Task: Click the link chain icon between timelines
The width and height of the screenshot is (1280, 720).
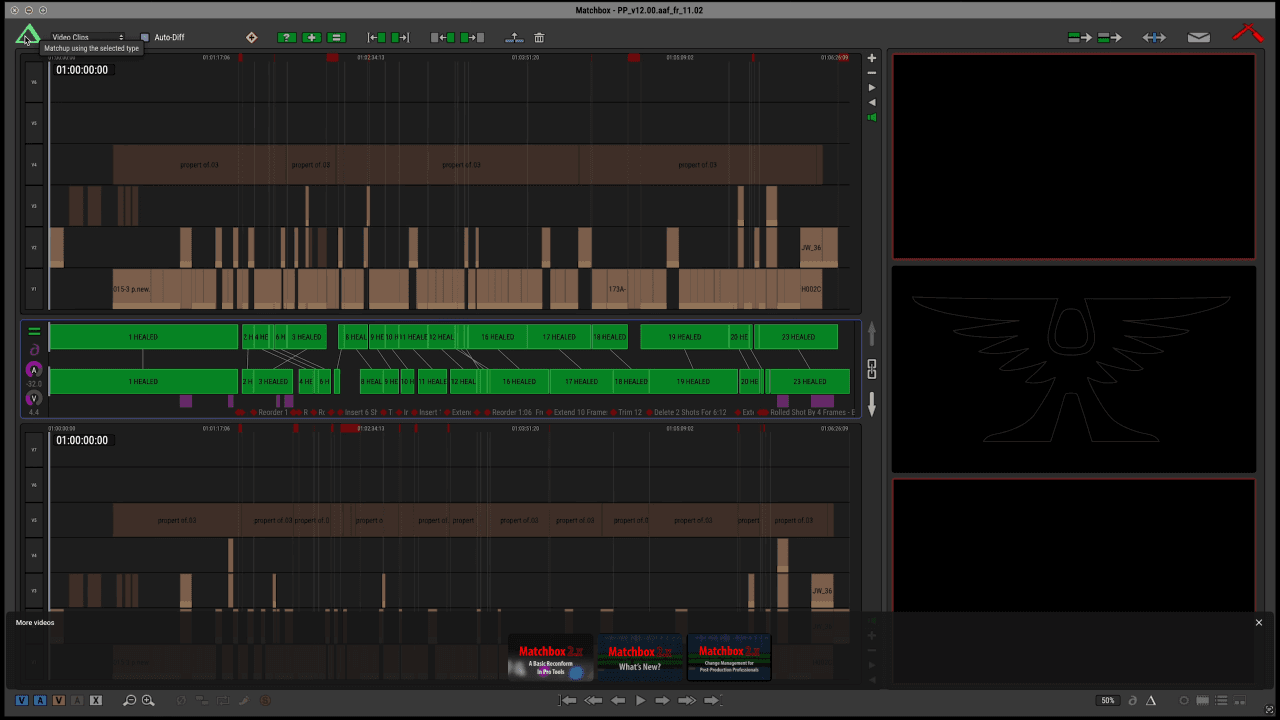Action: [x=871, y=369]
